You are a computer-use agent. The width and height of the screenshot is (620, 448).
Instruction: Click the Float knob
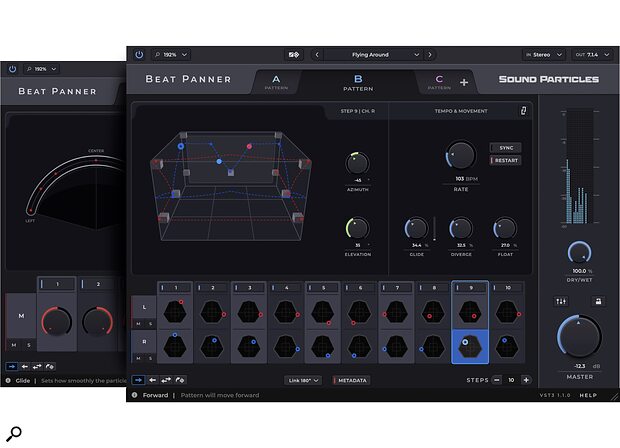coord(505,228)
